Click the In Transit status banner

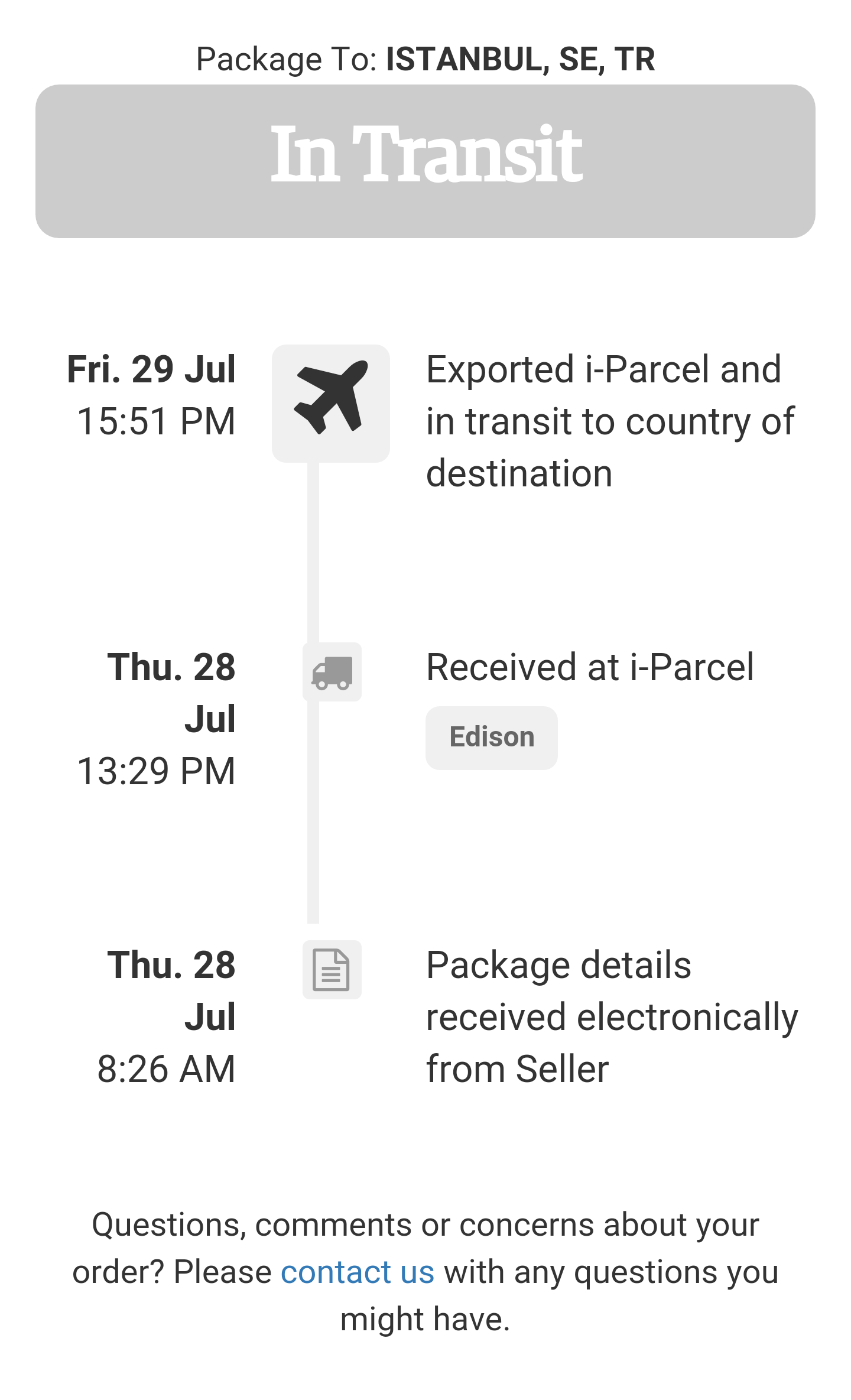click(x=425, y=161)
